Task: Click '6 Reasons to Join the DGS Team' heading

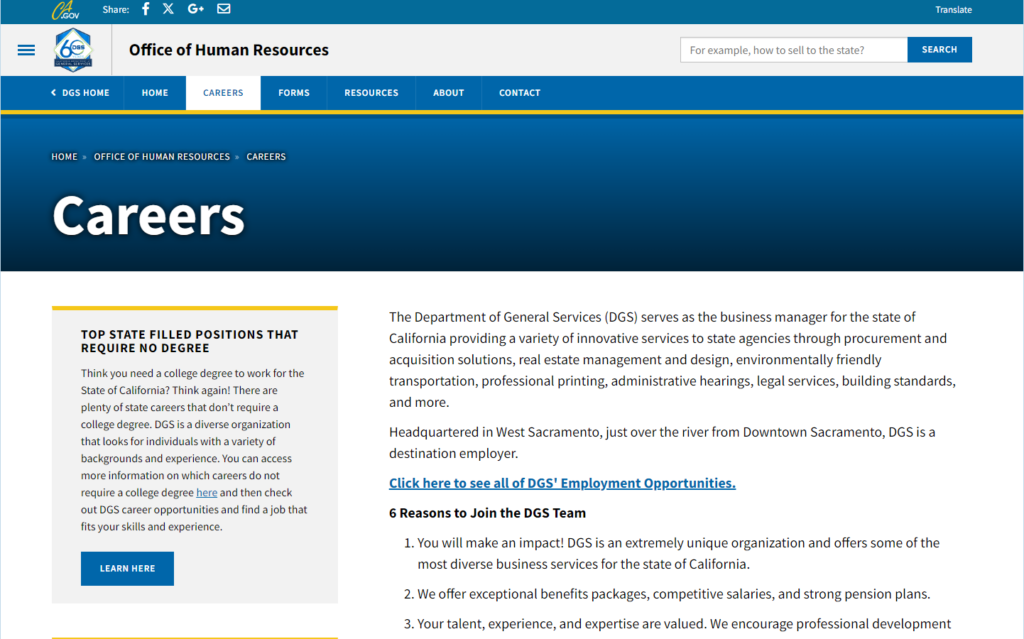Action: tap(487, 513)
